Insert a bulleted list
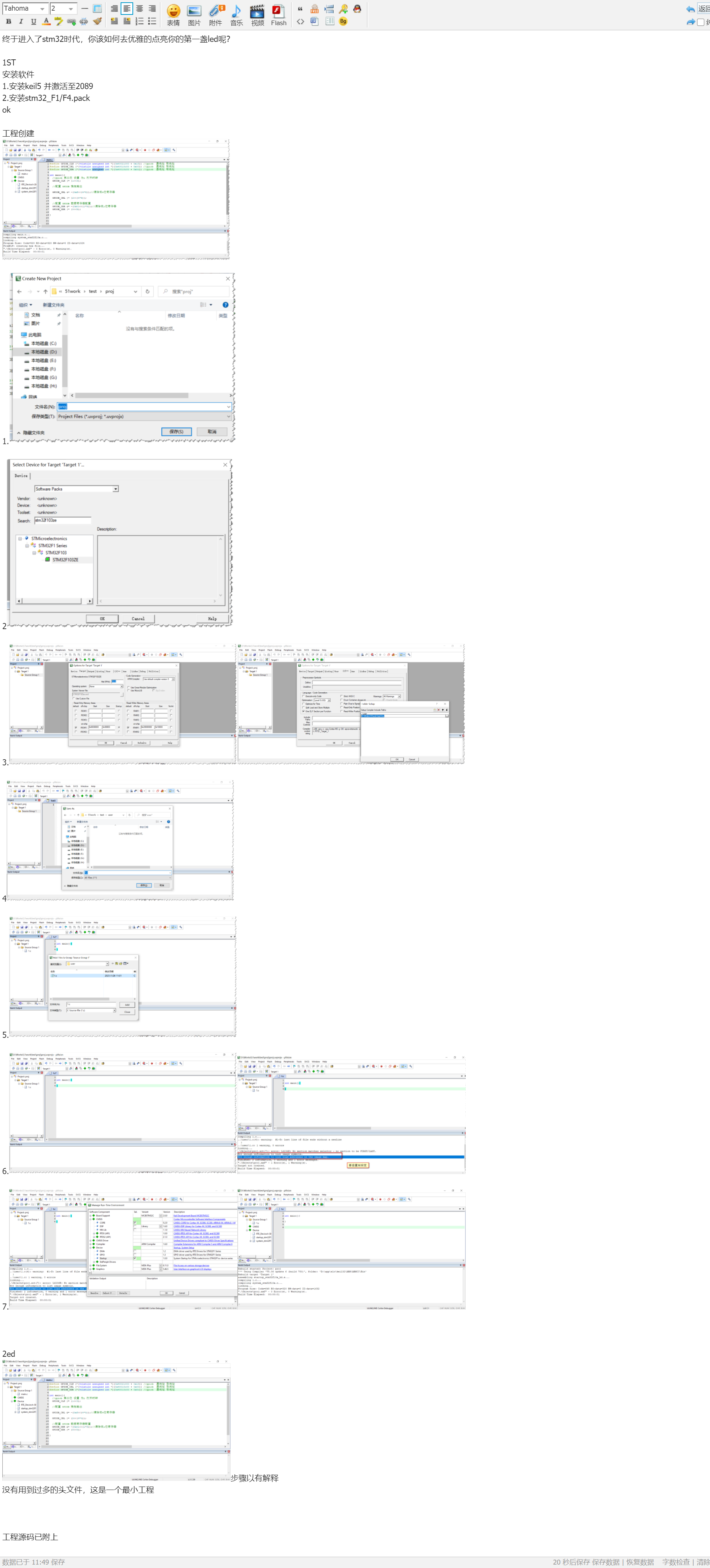This screenshot has width=710, height=1568. [x=152, y=21]
